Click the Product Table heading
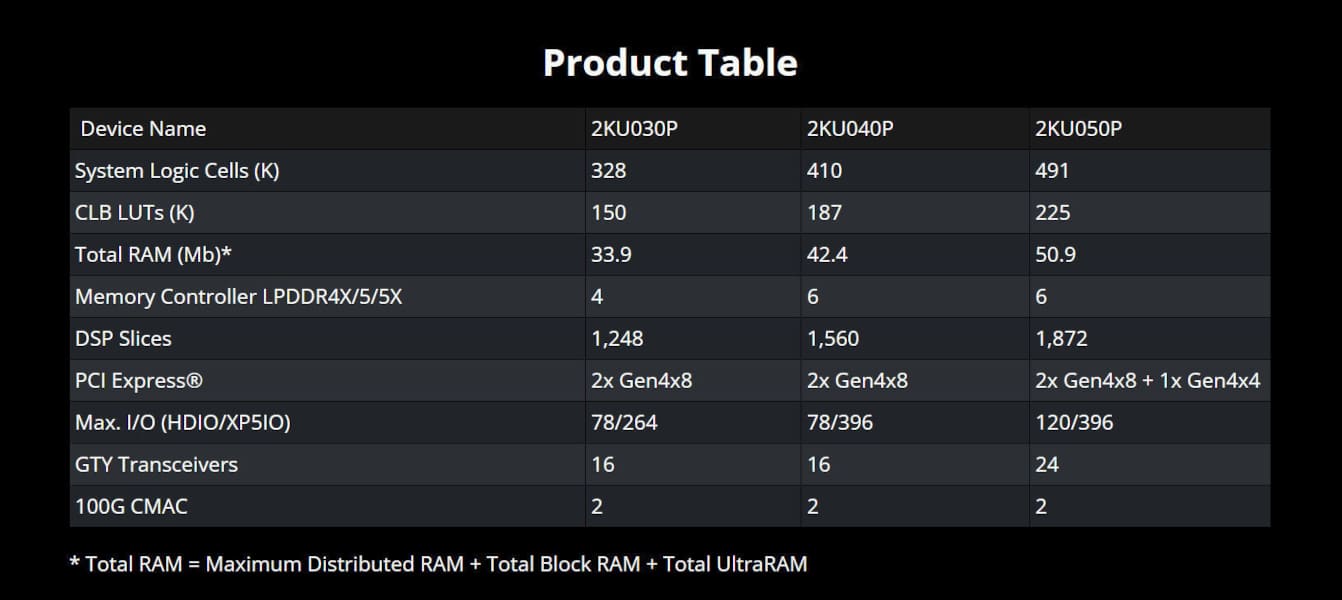1342x600 pixels. pos(670,63)
